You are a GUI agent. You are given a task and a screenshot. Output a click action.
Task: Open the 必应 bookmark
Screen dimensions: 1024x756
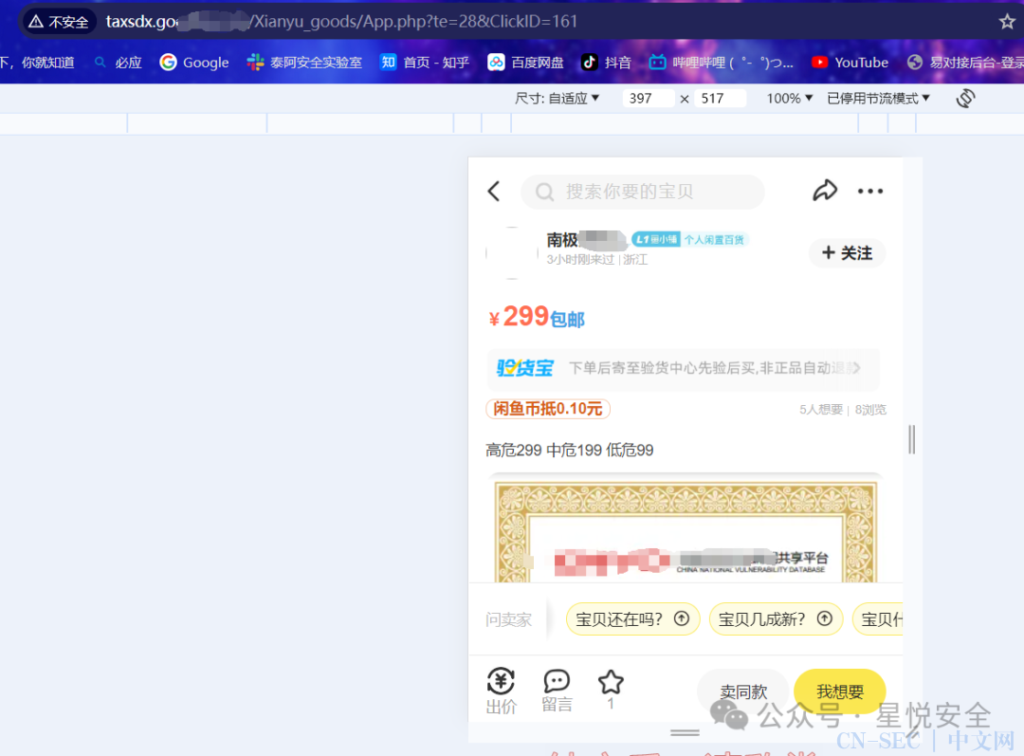point(118,63)
